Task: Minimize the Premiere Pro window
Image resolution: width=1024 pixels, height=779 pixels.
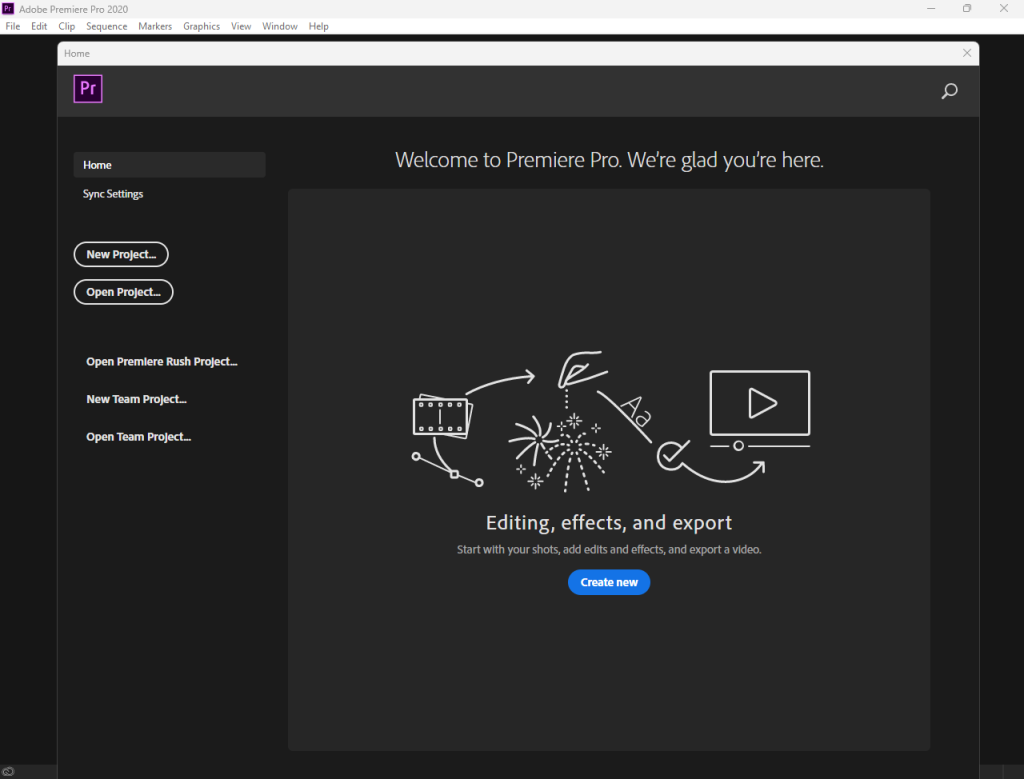Action: [x=931, y=8]
